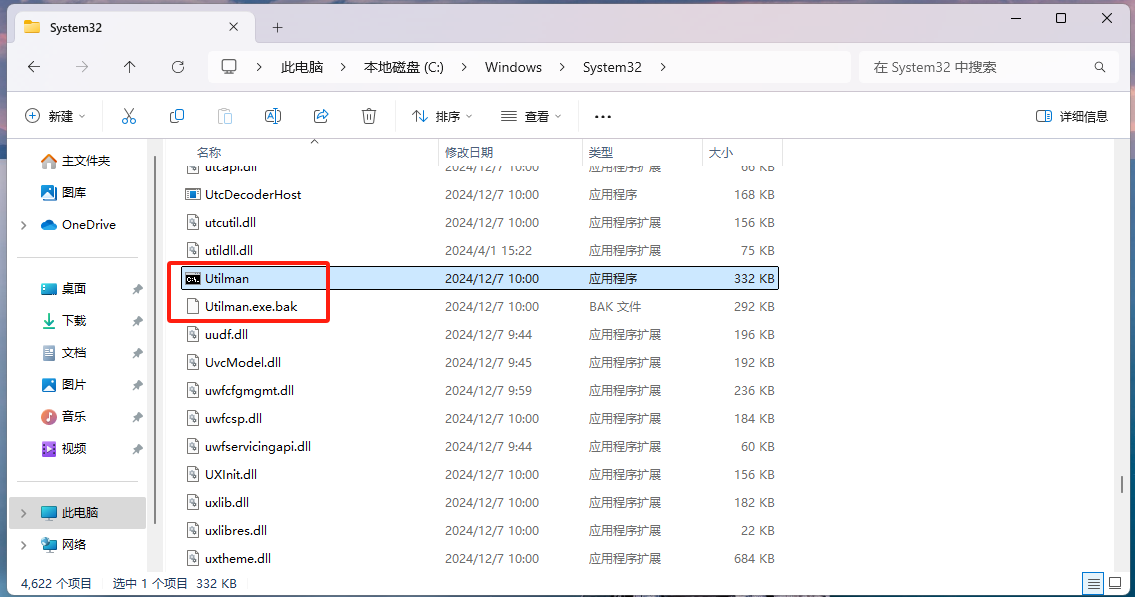Select the uwfservicingapi.dll file name
1135x597 pixels.
pyautogui.click(x=258, y=446)
